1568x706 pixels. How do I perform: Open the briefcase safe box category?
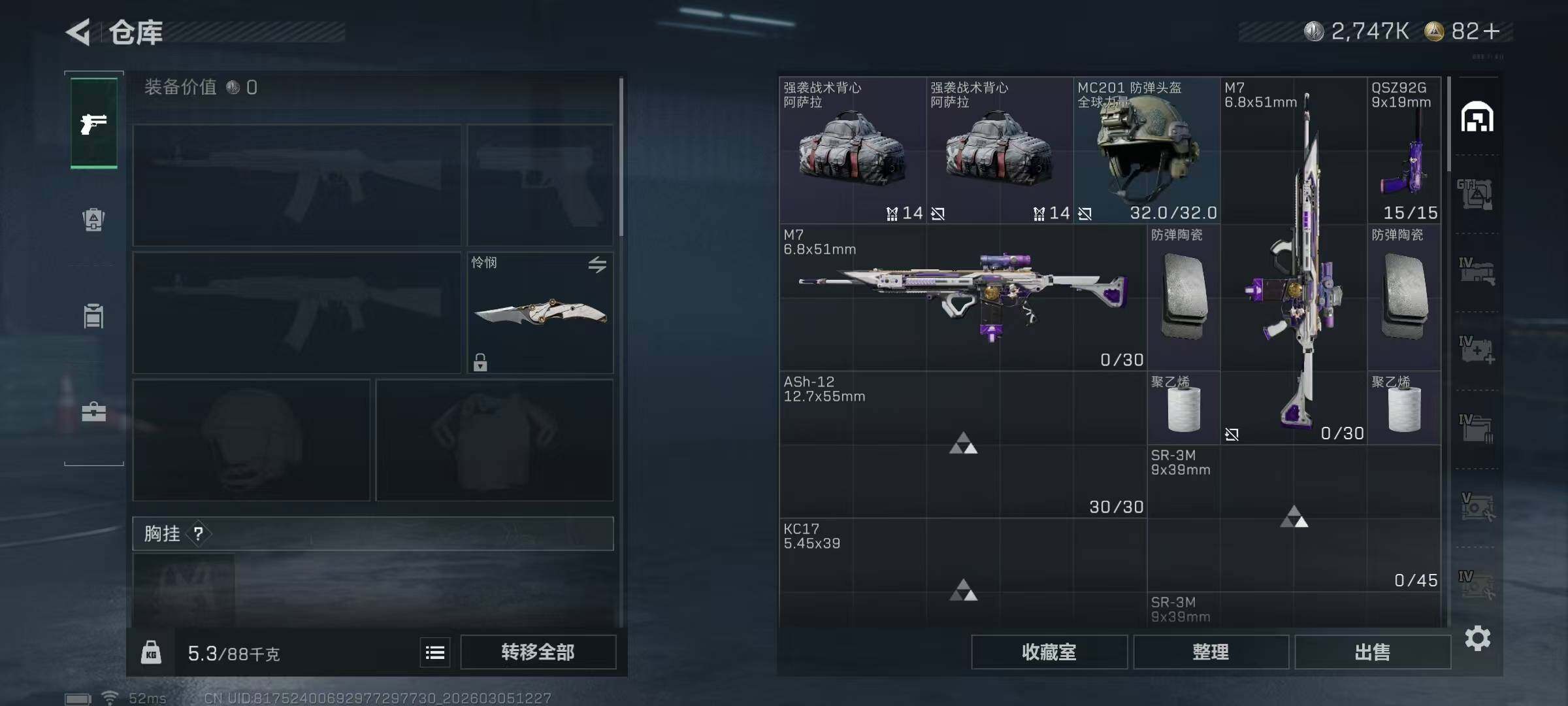[x=94, y=412]
